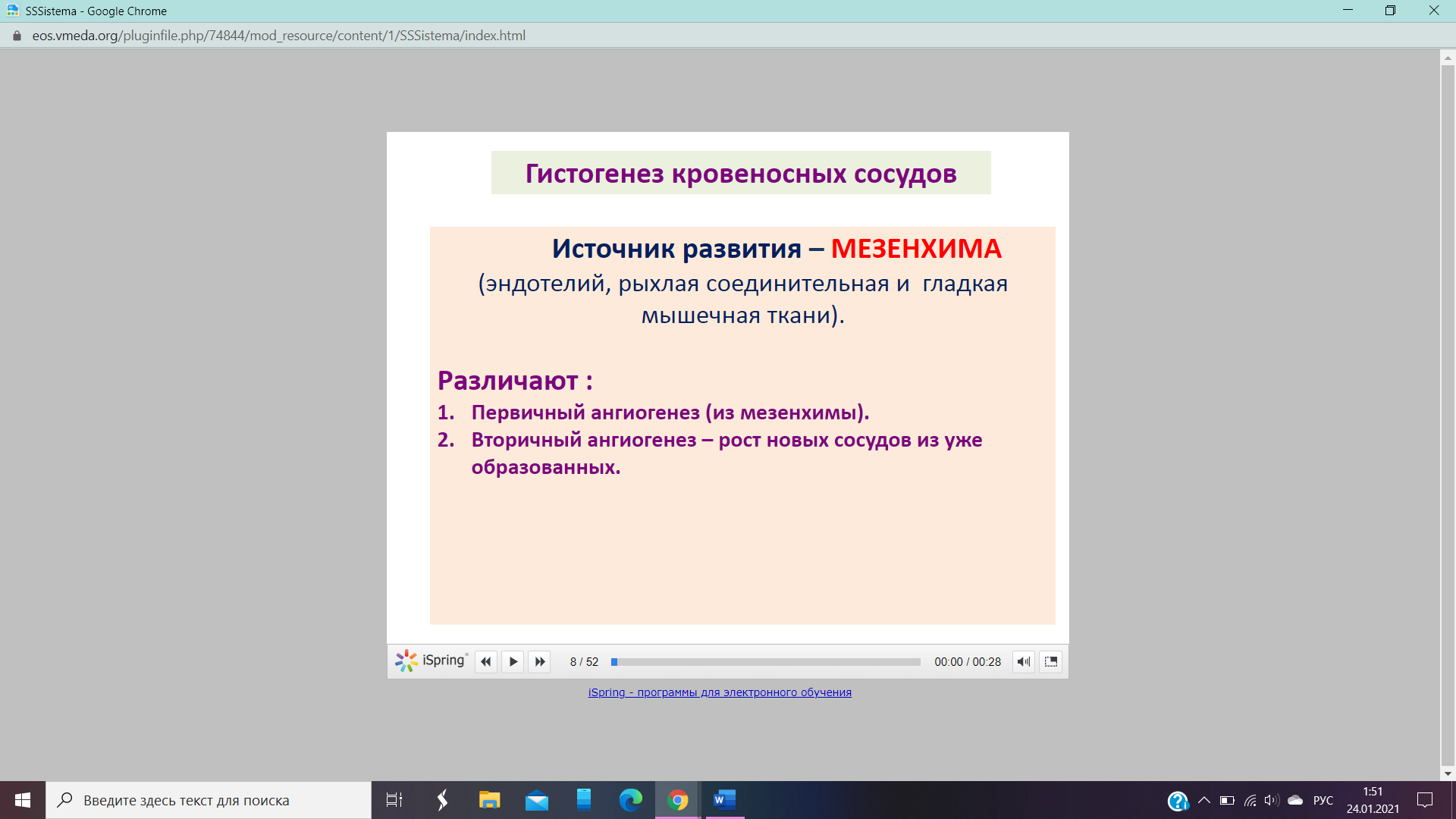Launch Microsoft Edge from the taskbar
This screenshot has height=819, width=1456.
[x=631, y=800]
